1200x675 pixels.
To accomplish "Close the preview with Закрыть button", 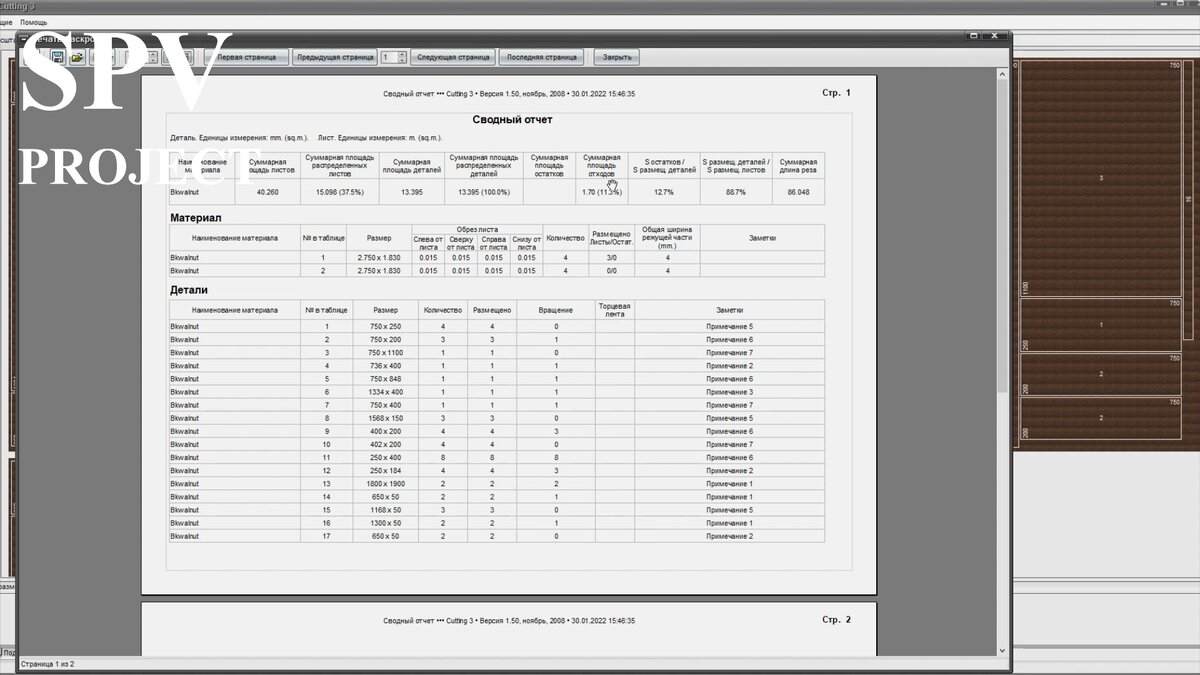I will pyautogui.click(x=617, y=57).
